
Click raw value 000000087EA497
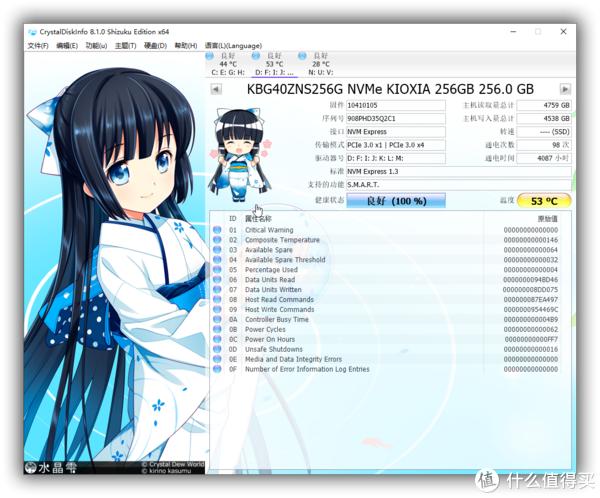coord(530,300)
